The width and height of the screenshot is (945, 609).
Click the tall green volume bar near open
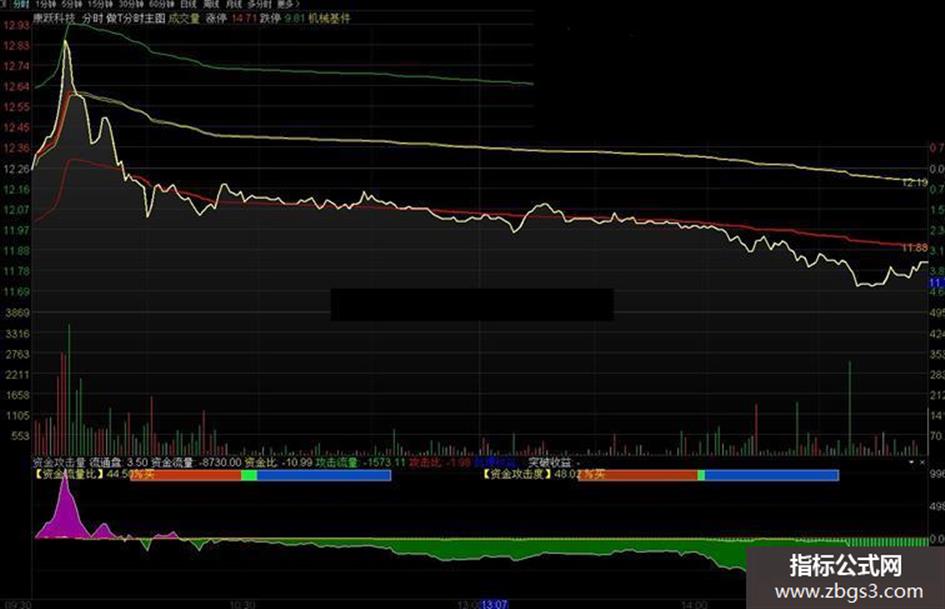click(69, 390)
